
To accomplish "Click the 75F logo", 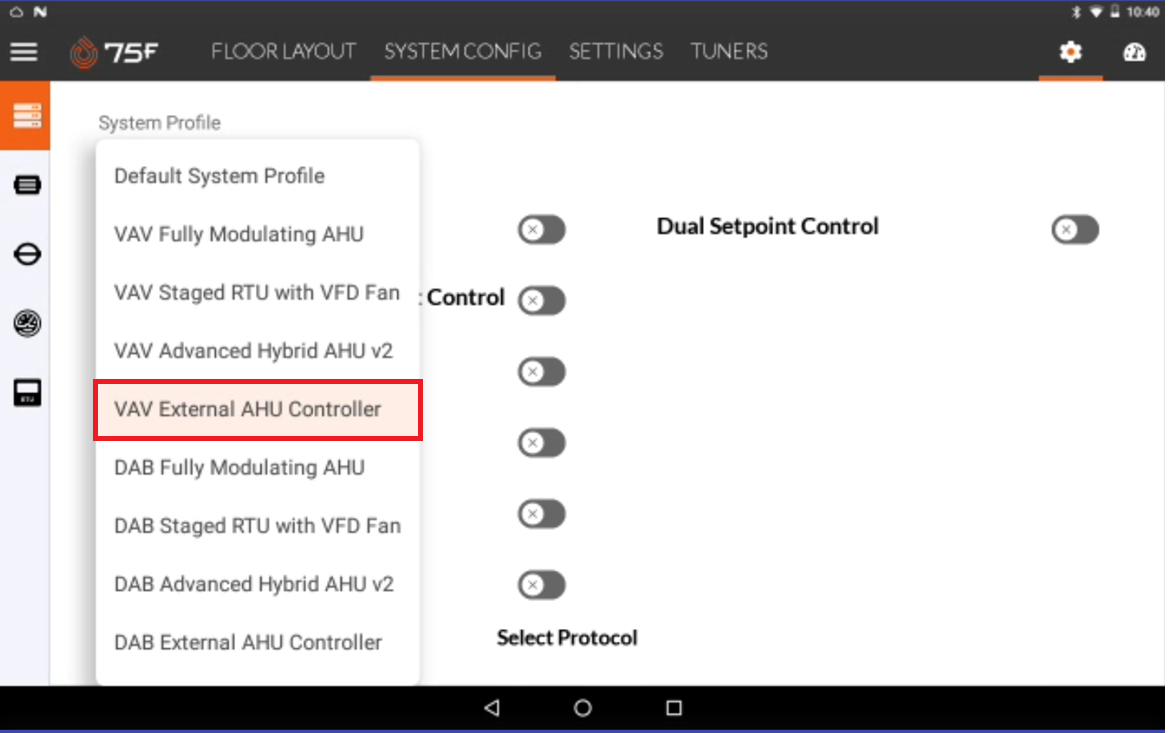I will 114,52.
